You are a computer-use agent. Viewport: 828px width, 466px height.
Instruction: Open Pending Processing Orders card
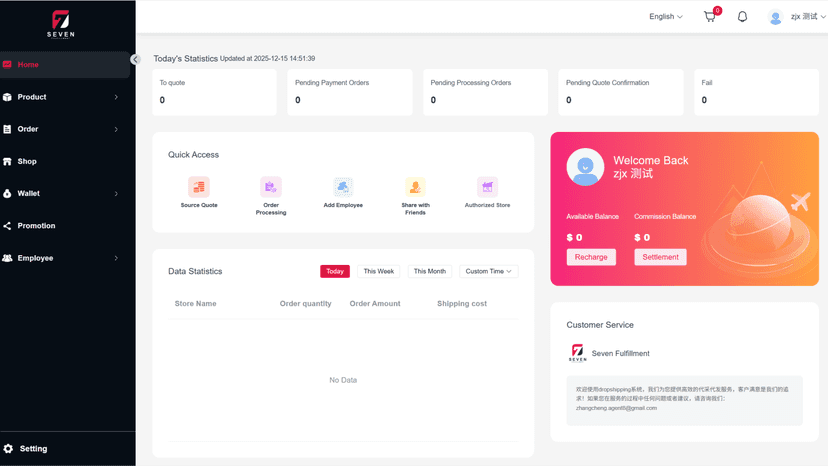(x=485, y=92)
